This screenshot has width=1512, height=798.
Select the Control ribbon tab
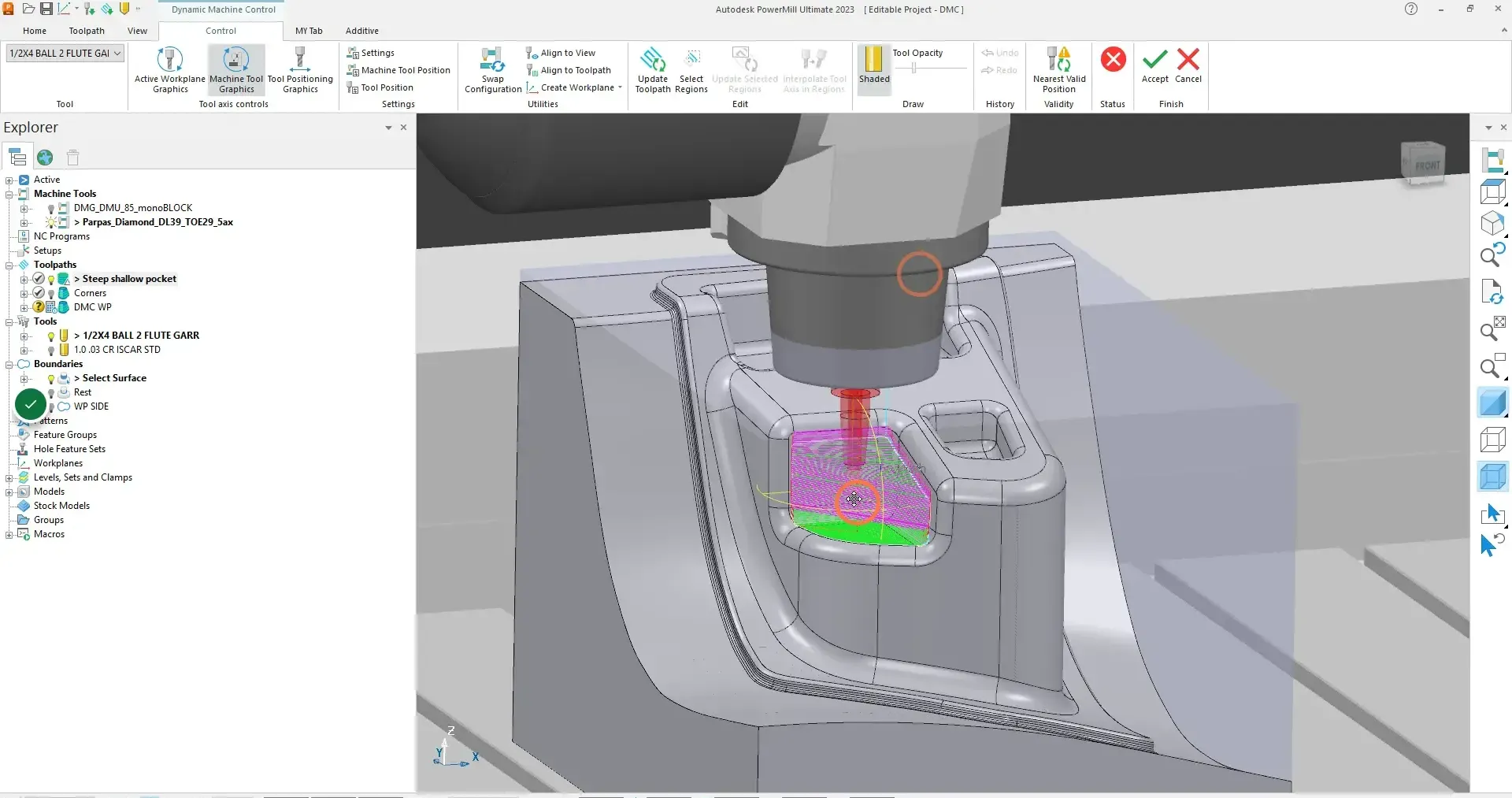tap(220, 31)
